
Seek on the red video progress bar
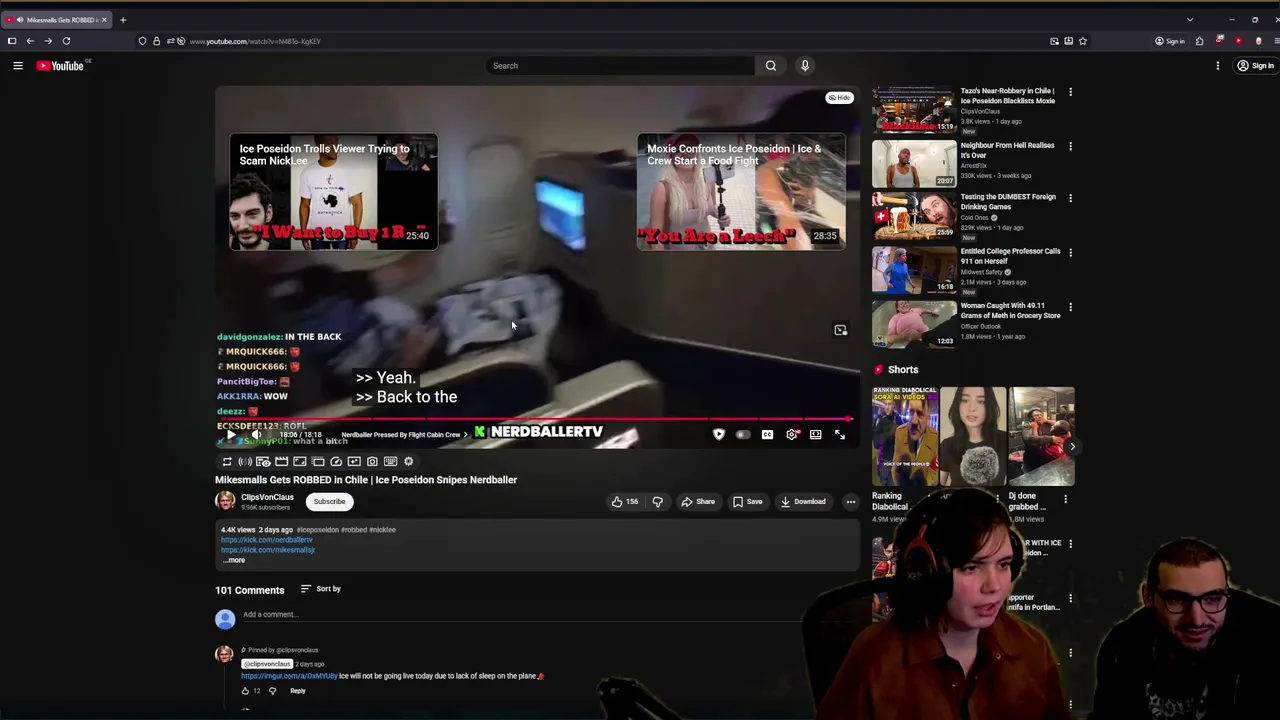click(535, 420)
